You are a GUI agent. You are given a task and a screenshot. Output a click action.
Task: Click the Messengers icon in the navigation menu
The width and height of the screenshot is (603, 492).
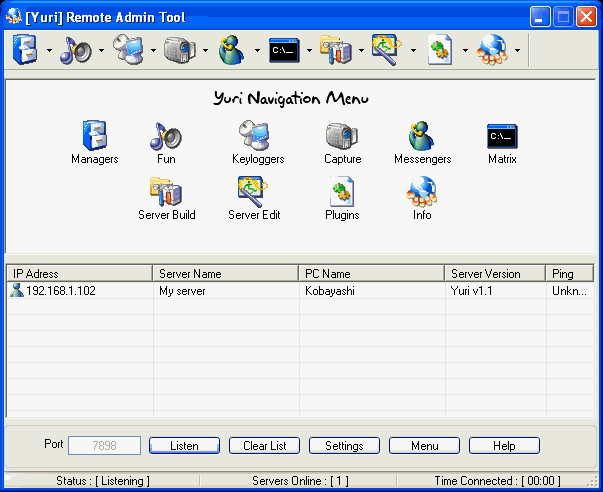(x=422, y=137)
